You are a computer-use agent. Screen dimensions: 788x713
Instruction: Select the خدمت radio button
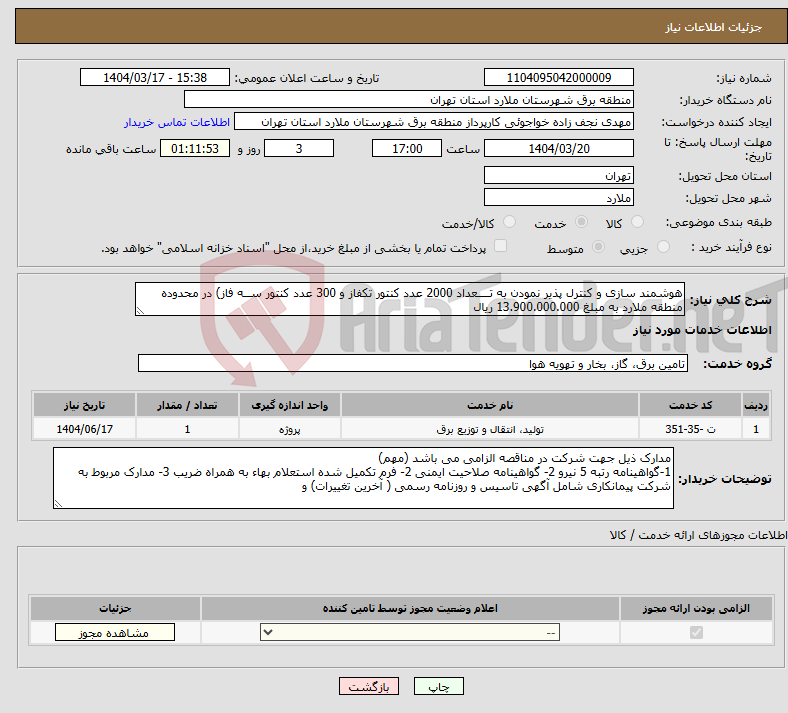coord(581,222)
